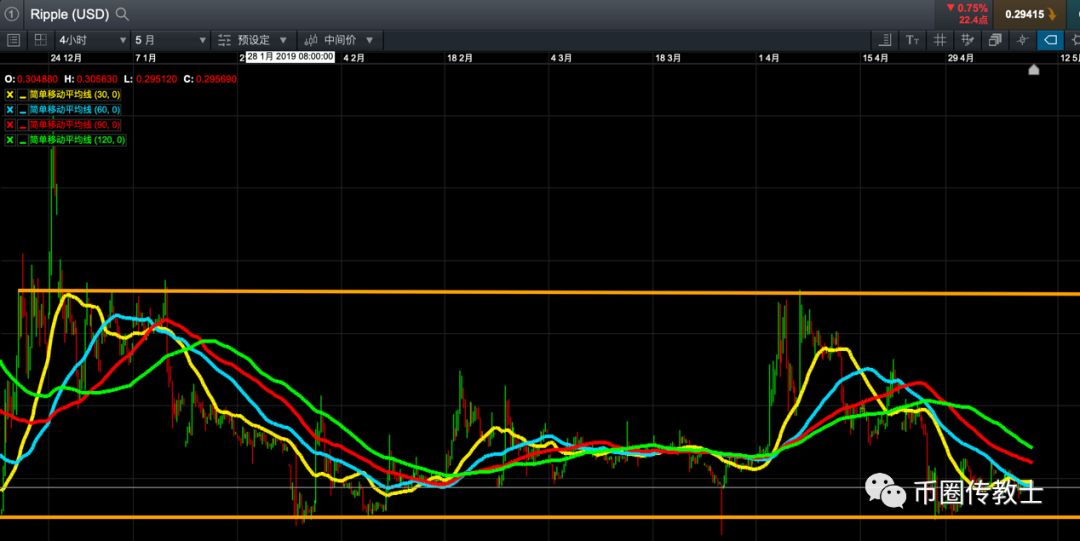Open the 预设定 presets dropdown
The image size is (1080, 541).
tap(253, 40)
